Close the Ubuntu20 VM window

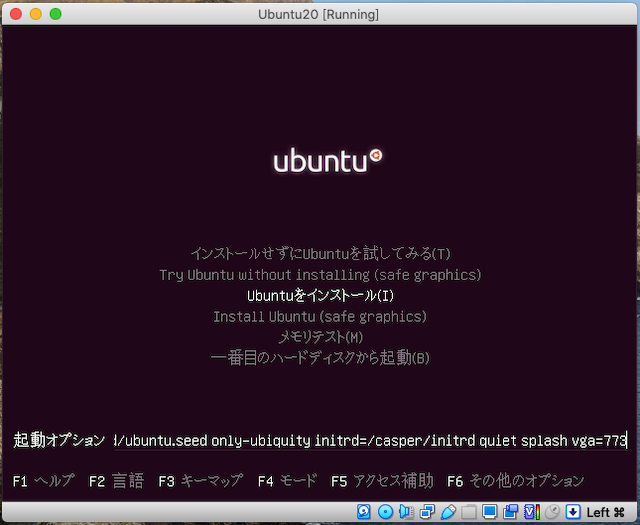coord(16,14)
